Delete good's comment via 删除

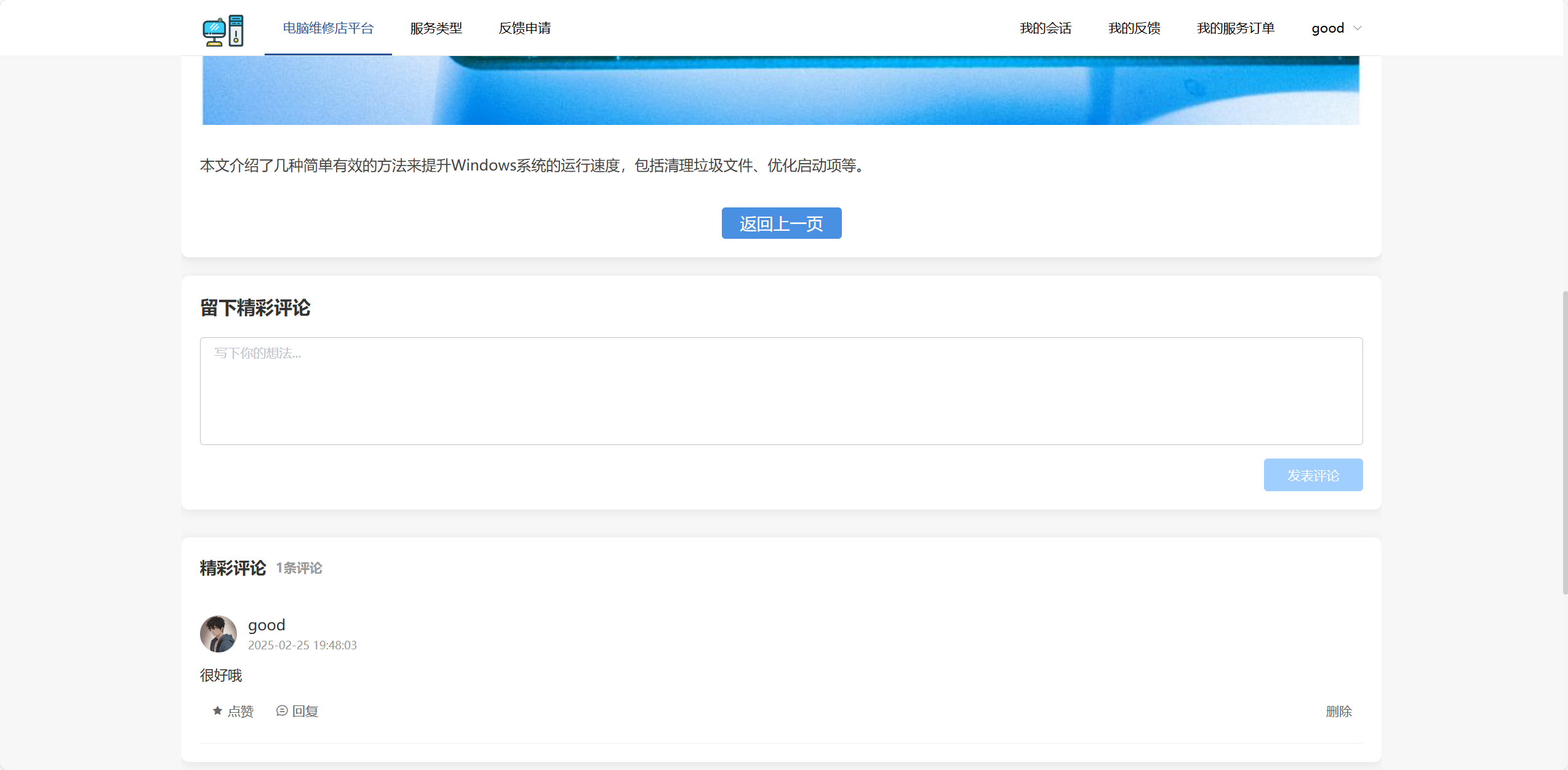point(1339,711)
